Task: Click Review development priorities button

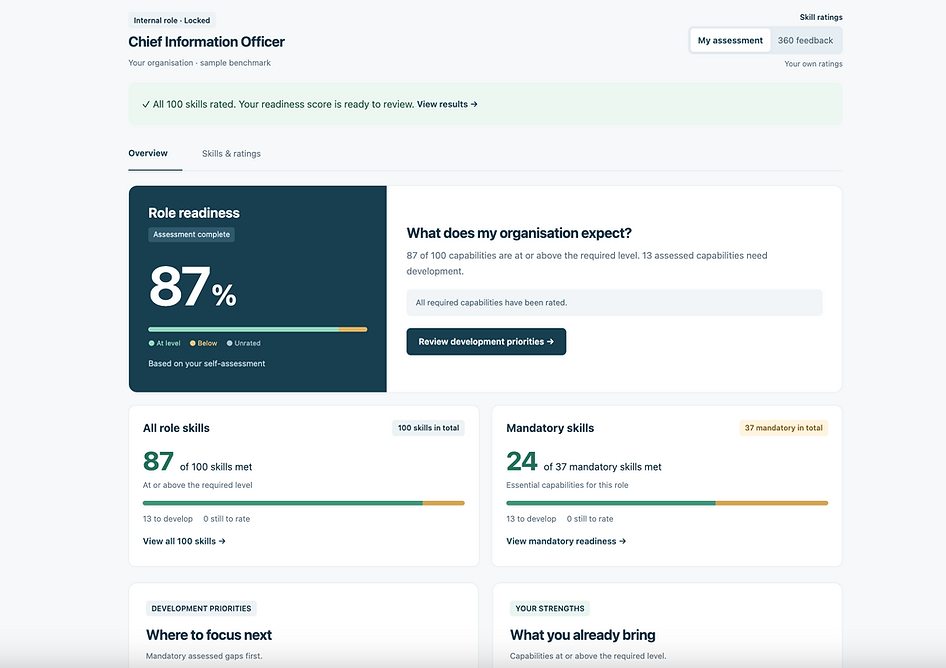Action: 486,342
